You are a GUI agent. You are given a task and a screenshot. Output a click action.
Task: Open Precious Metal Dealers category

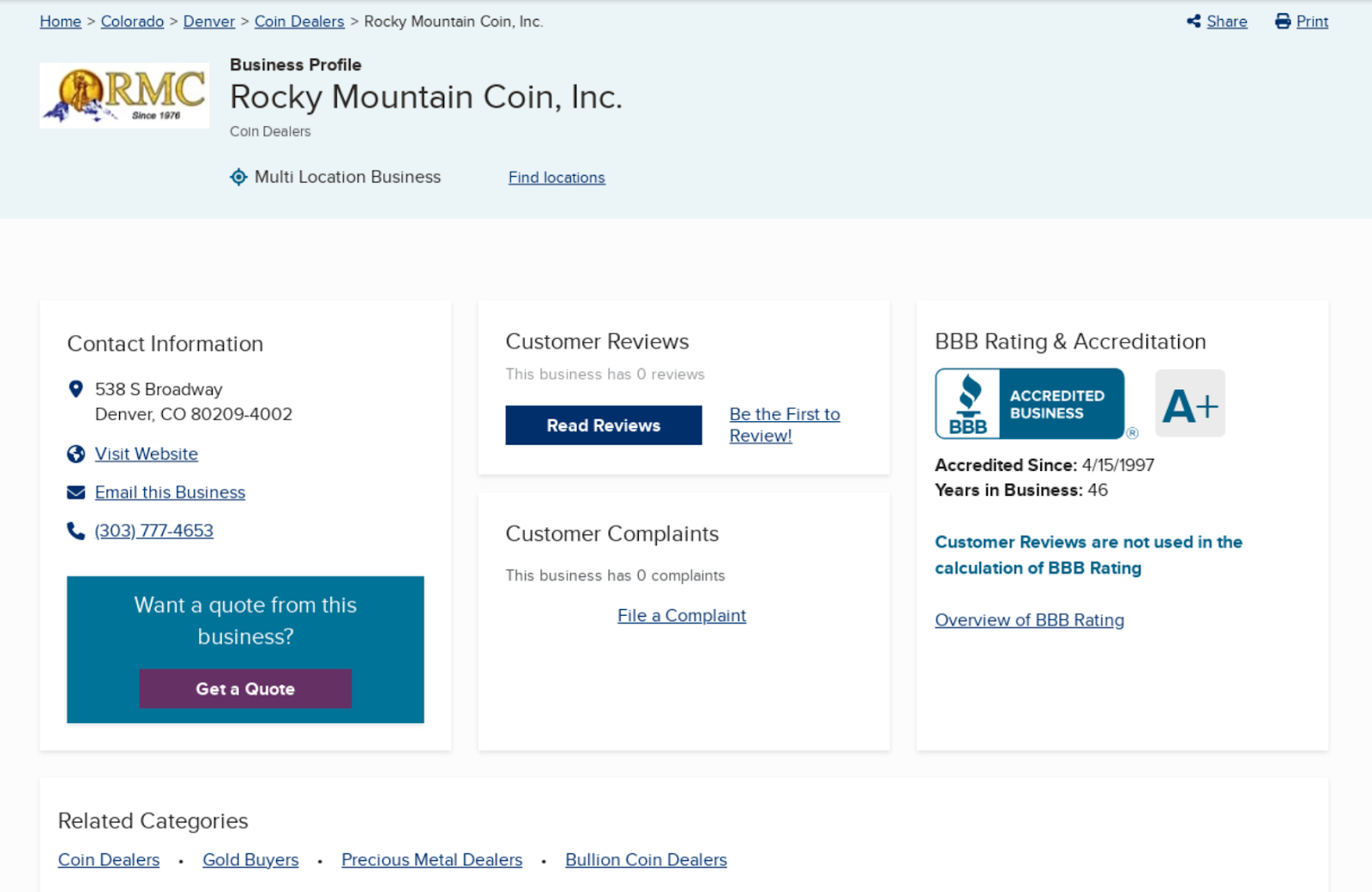click(431, 859)
